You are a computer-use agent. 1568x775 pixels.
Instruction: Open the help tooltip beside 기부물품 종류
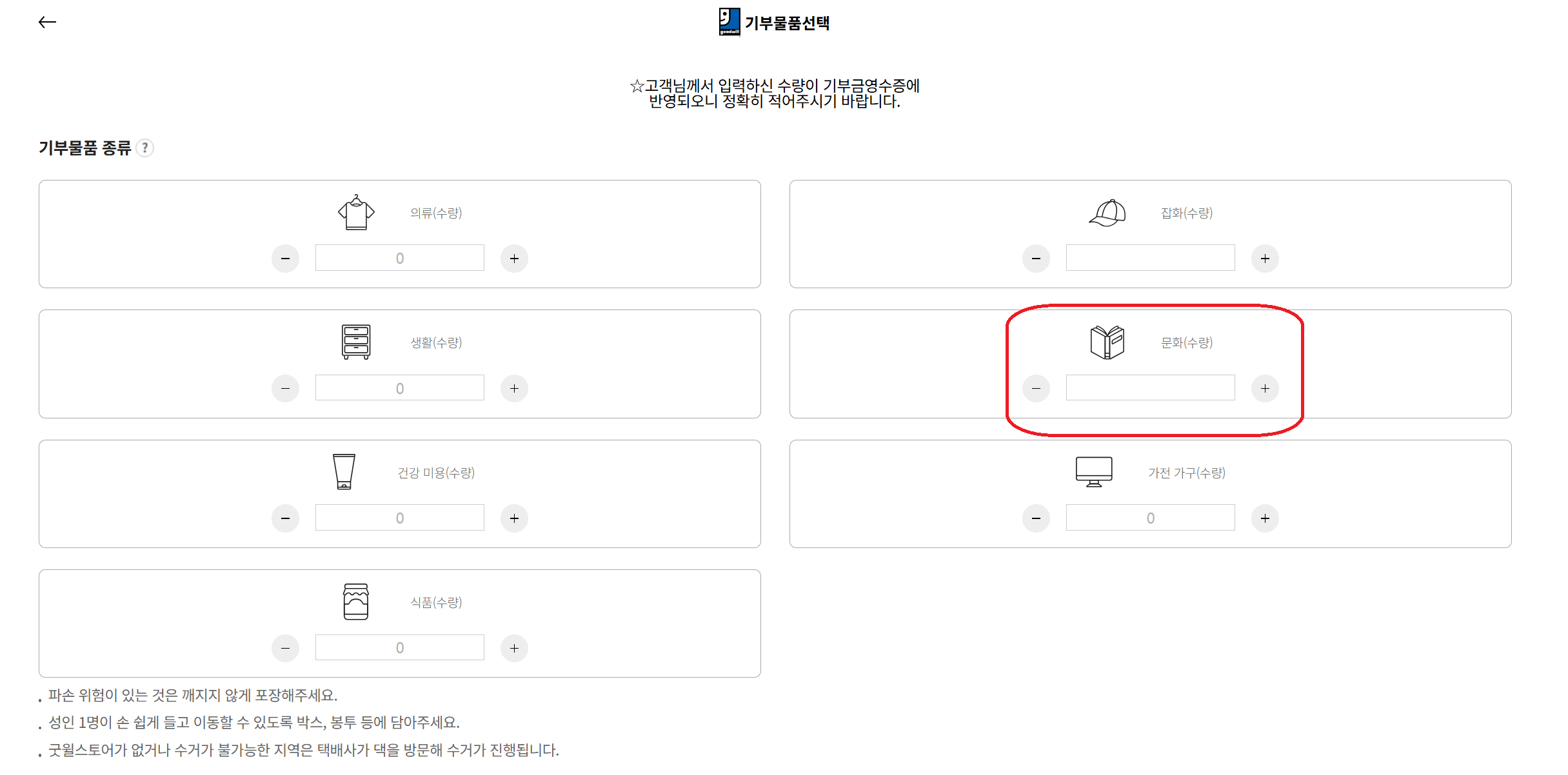(x=146, y=148)
